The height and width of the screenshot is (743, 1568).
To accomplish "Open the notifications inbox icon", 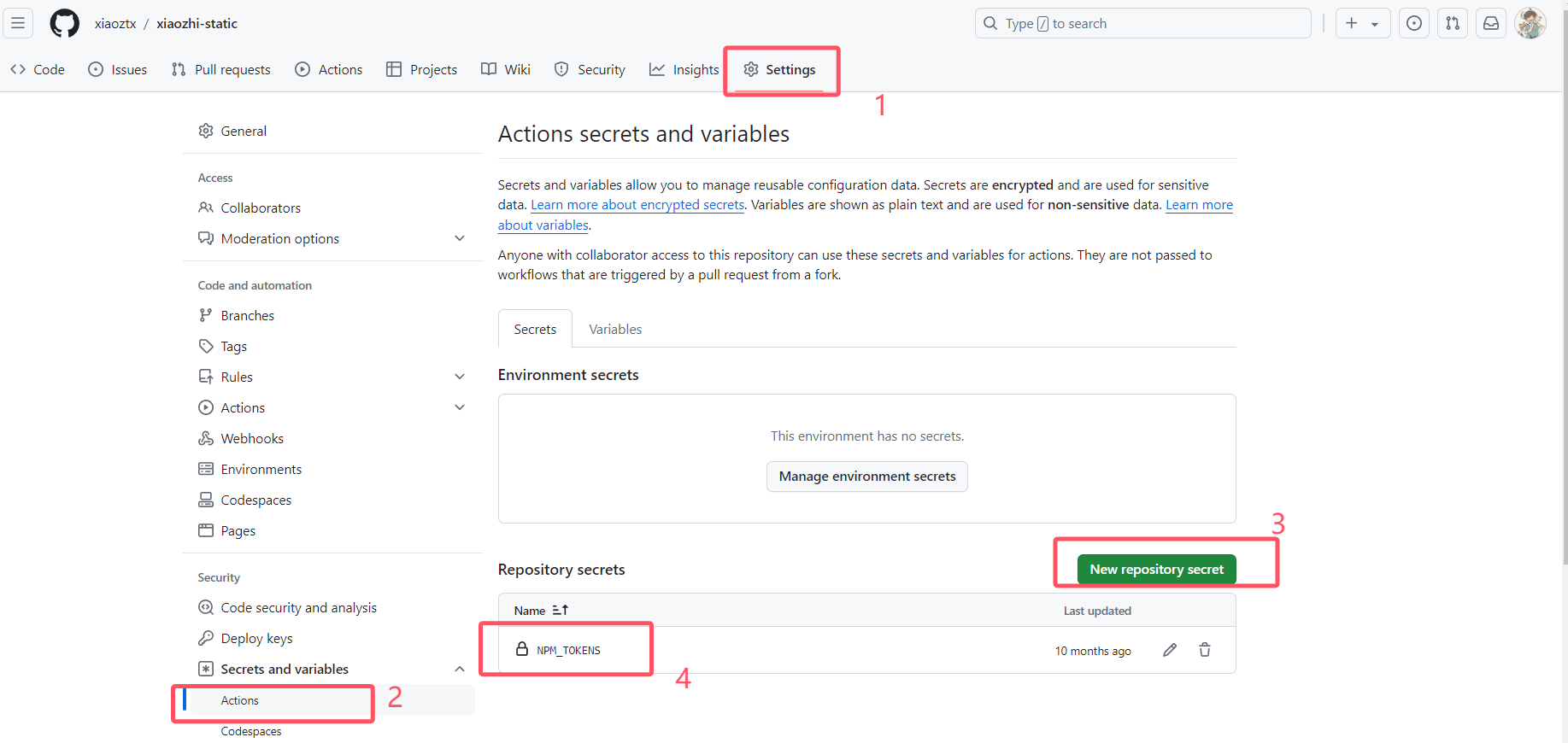I will tap(1490, 23).
